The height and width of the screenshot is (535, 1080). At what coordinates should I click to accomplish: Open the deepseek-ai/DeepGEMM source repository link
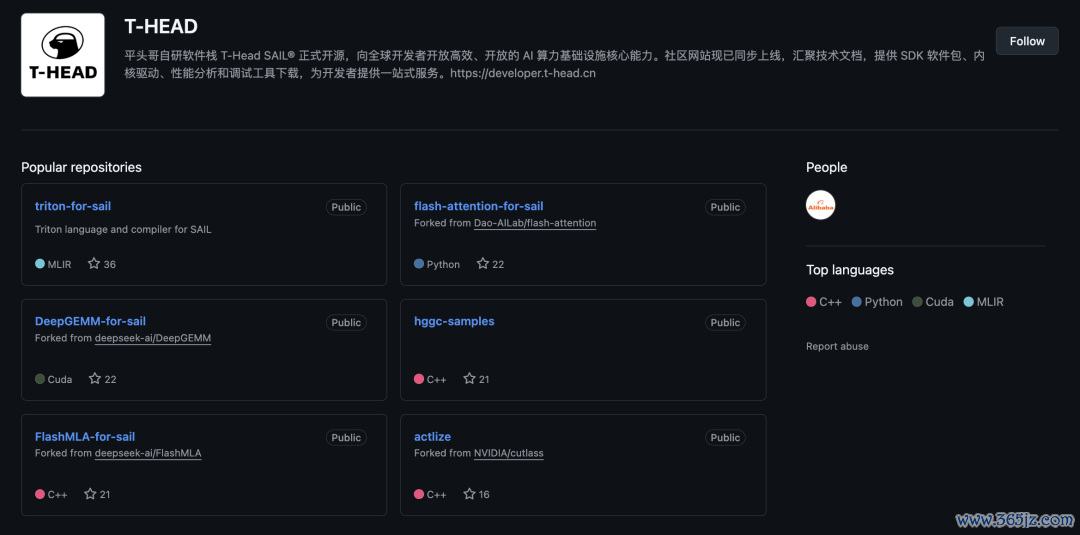pyautogui.click(x=153, y=338)
